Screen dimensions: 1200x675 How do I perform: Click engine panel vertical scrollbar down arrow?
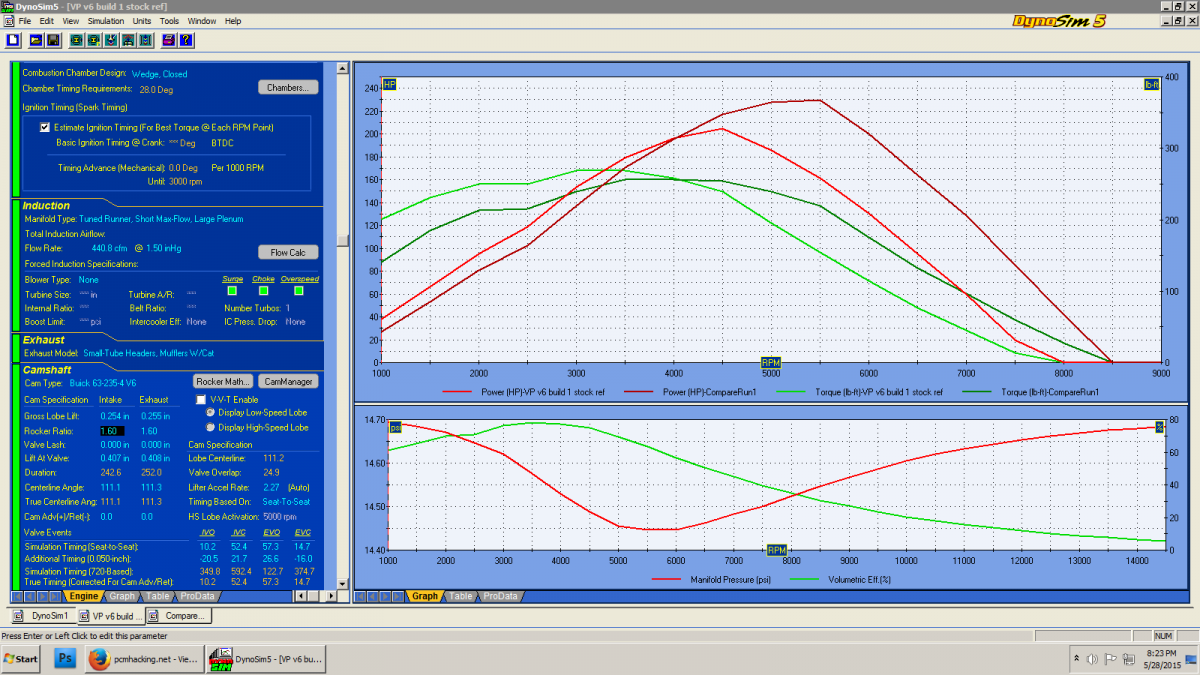coord(342,584)
